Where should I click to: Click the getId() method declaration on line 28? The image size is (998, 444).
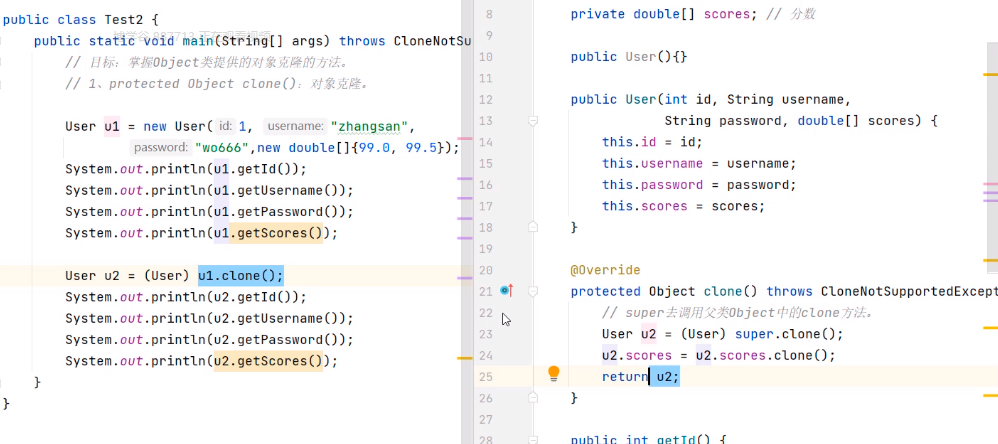tap(649, 438)
